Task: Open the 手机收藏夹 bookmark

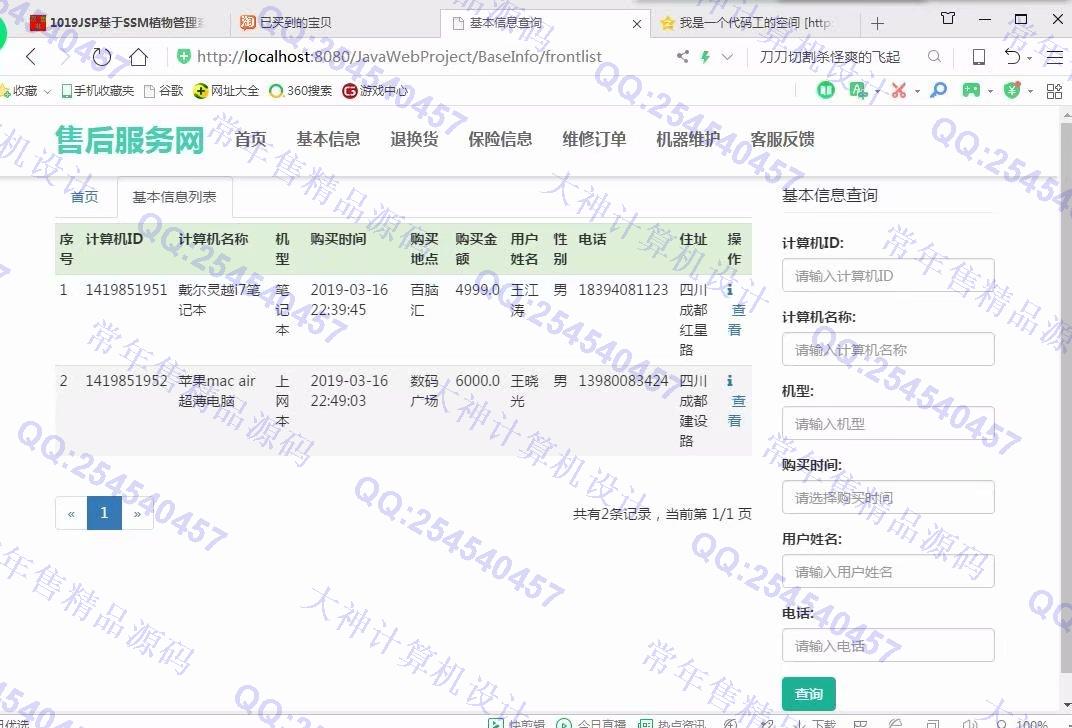Action: pos(97,90)
